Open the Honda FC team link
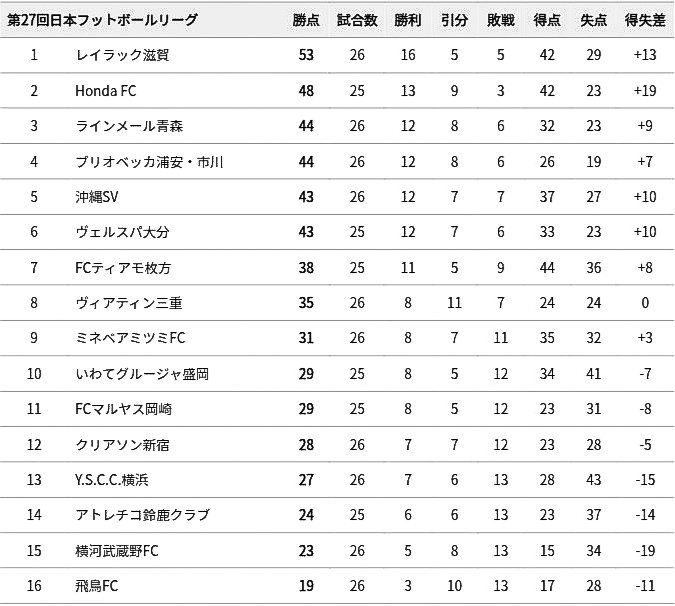675x606 pixels. [x=105, y=91]
